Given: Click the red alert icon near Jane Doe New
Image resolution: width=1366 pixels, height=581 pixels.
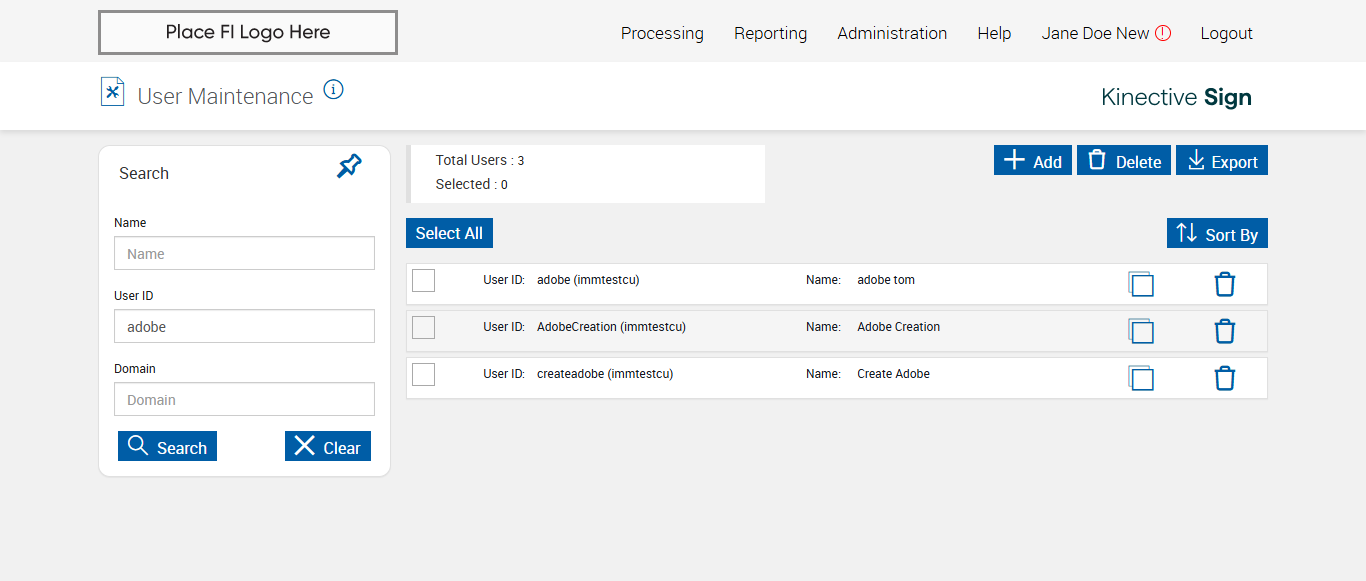Looking at the screenshot, I should point(1163,33).
